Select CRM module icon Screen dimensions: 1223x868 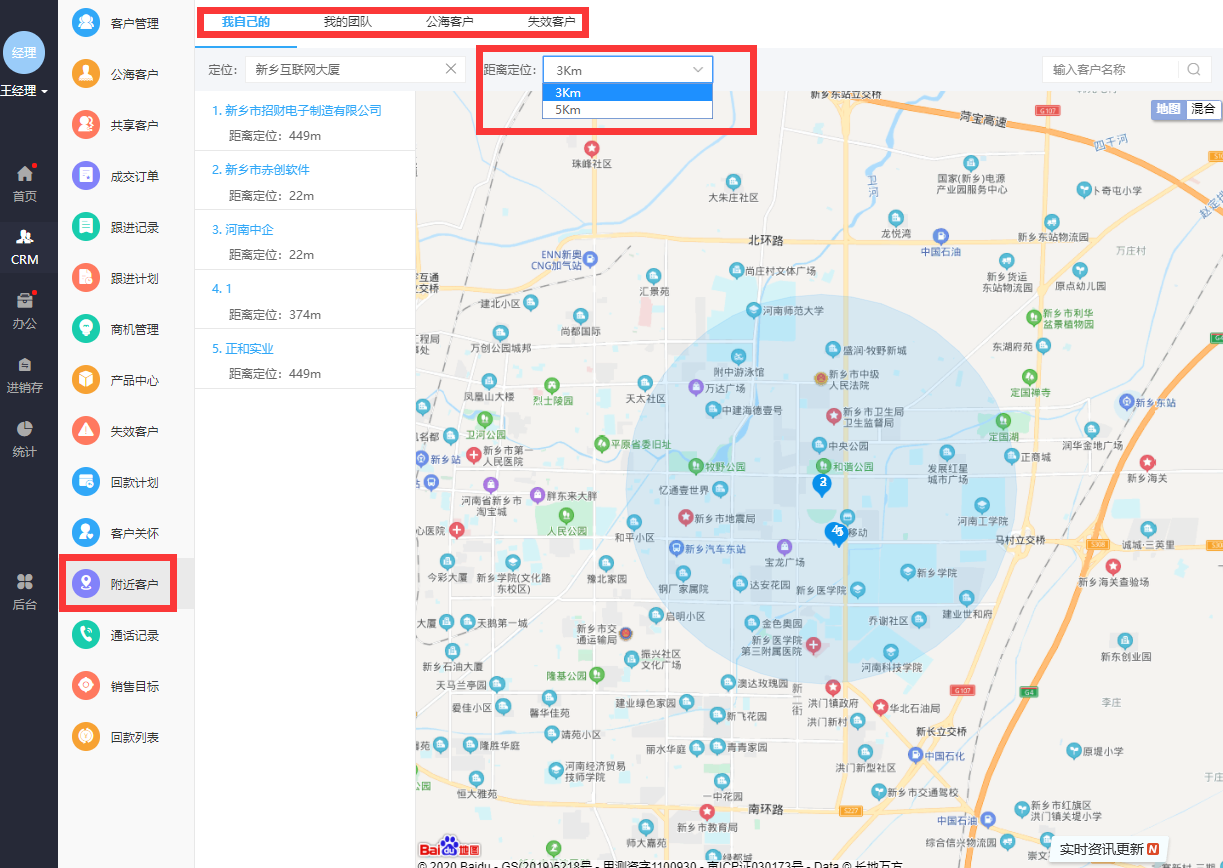(25, 237)
